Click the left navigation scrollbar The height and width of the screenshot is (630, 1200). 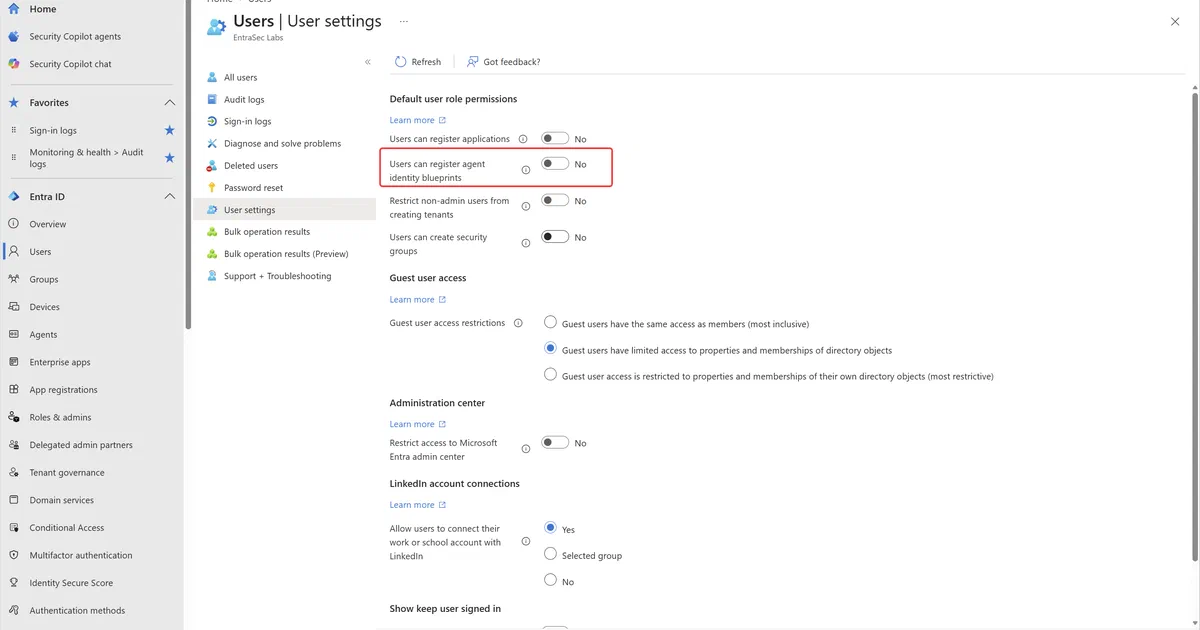tap(188, 165)
